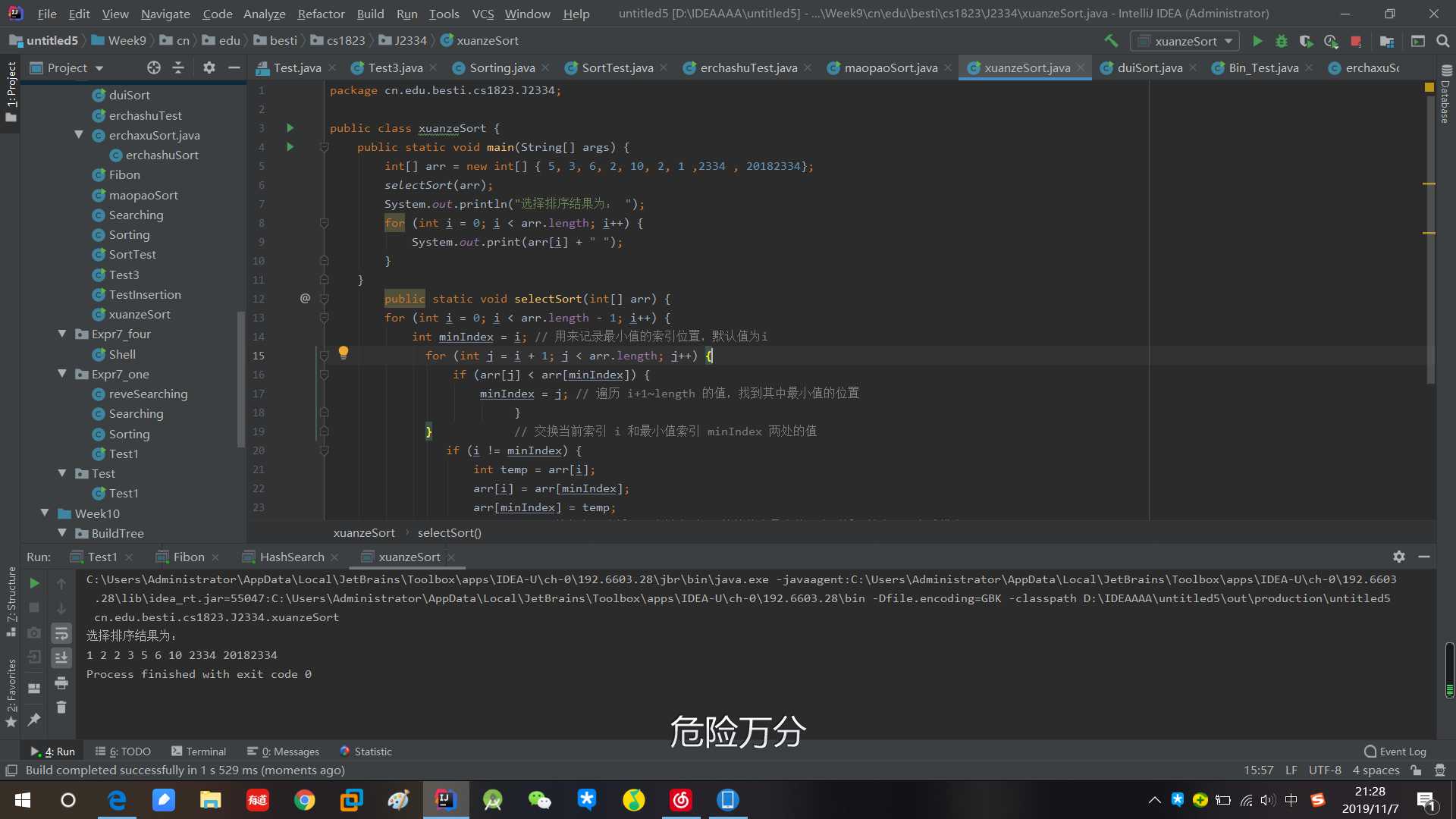This screenshot has width=1456, height=819.
Task: Open Search Everywhere magnifier icon
Action: tap(1443, 41)
